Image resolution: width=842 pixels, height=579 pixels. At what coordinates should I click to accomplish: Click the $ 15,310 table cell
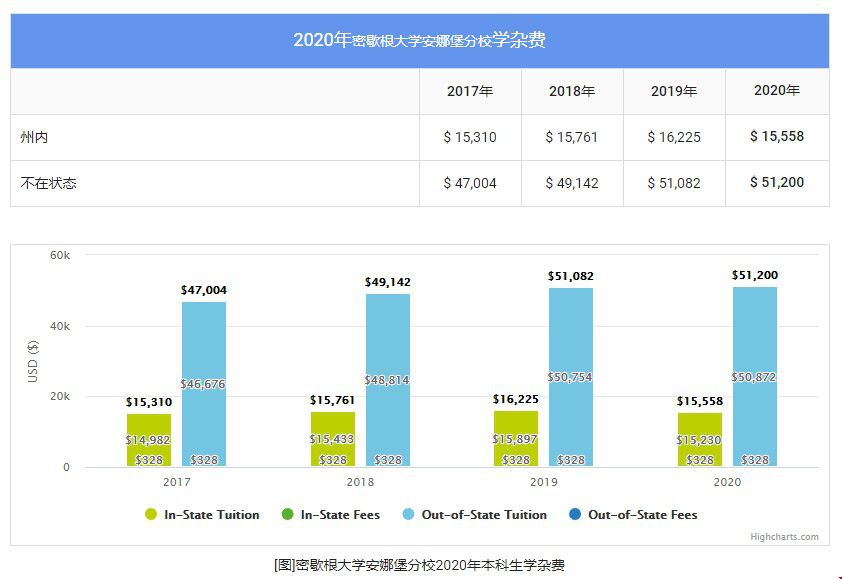pos(470,137)
